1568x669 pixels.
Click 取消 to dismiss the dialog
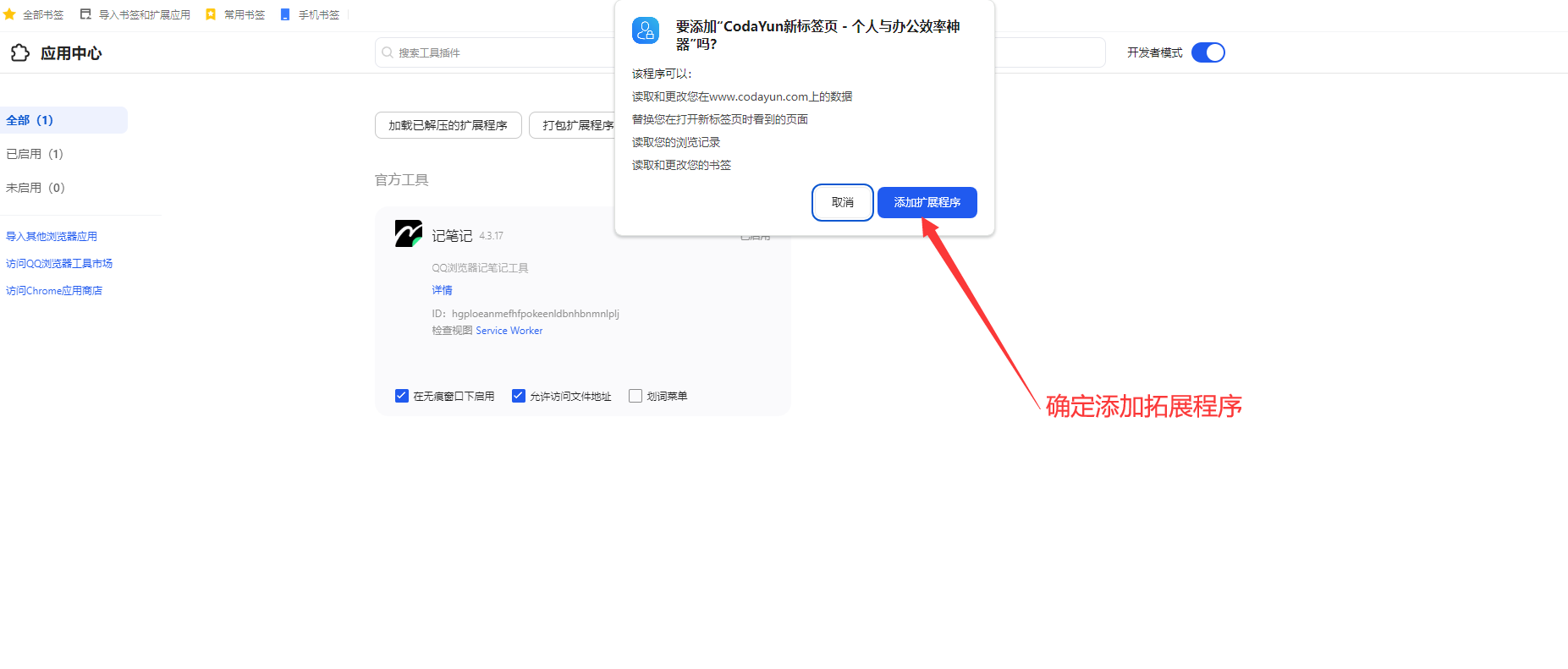[843, 202]
